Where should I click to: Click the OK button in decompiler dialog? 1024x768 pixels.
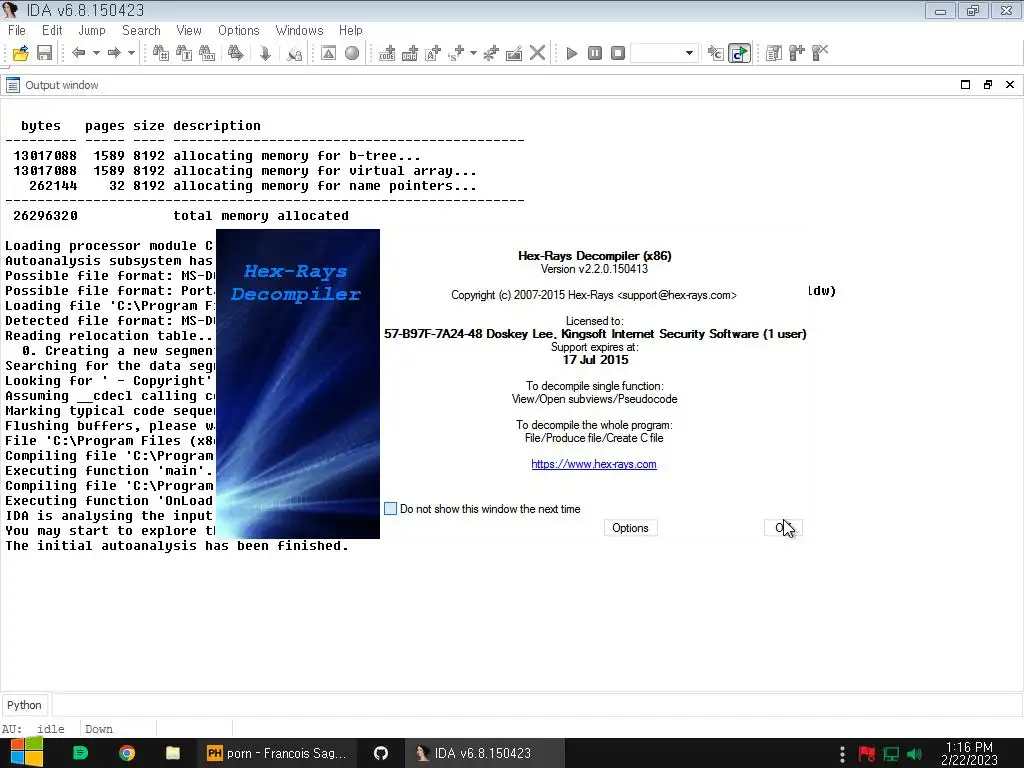click(783, 528)
